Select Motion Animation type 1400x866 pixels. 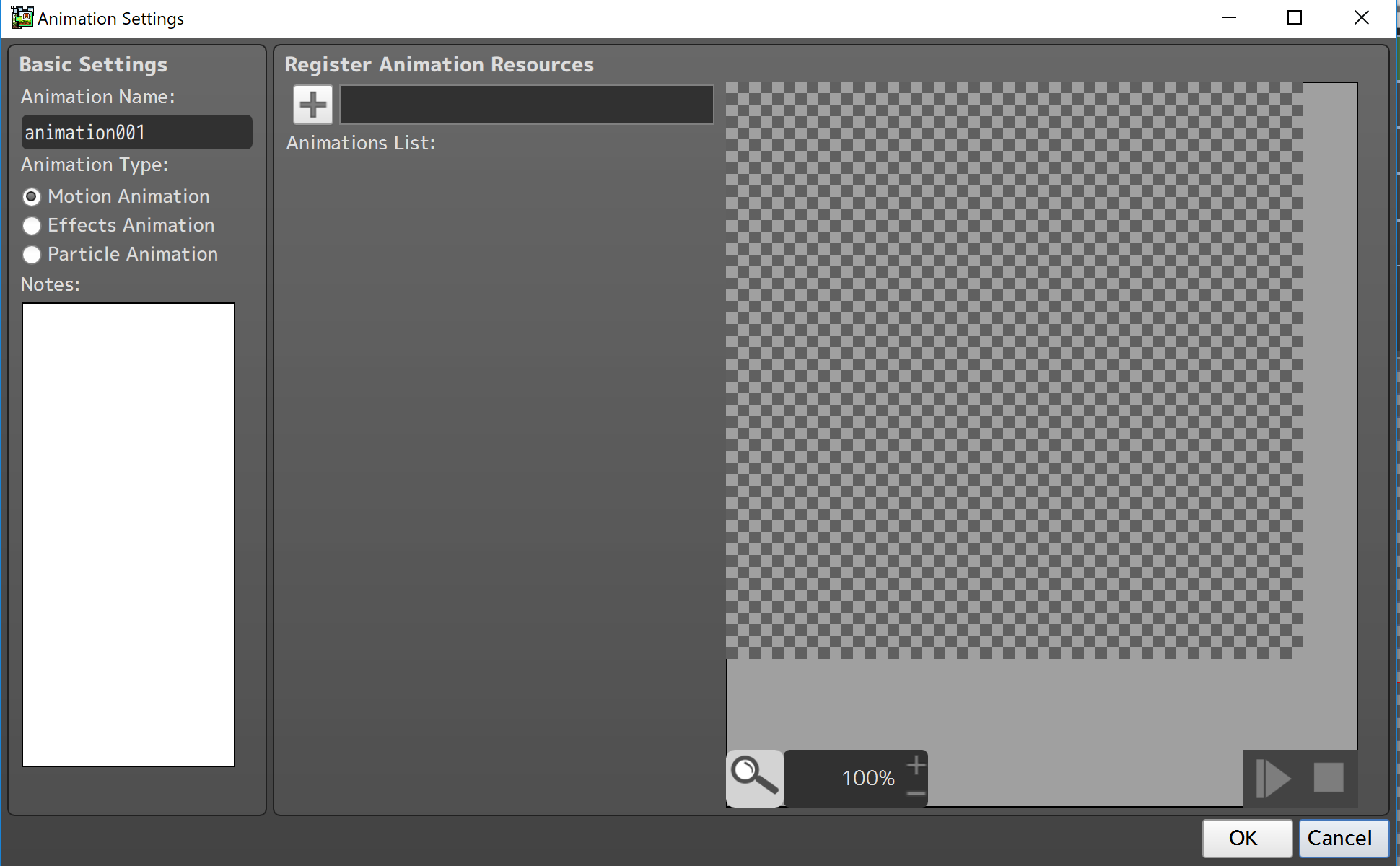pyautogui.click(x=32, y=197)
